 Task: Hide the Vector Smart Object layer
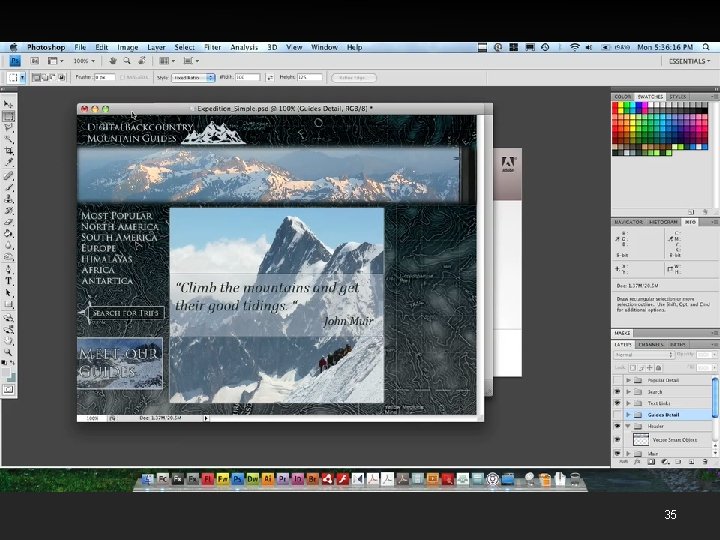click(617, 439)
